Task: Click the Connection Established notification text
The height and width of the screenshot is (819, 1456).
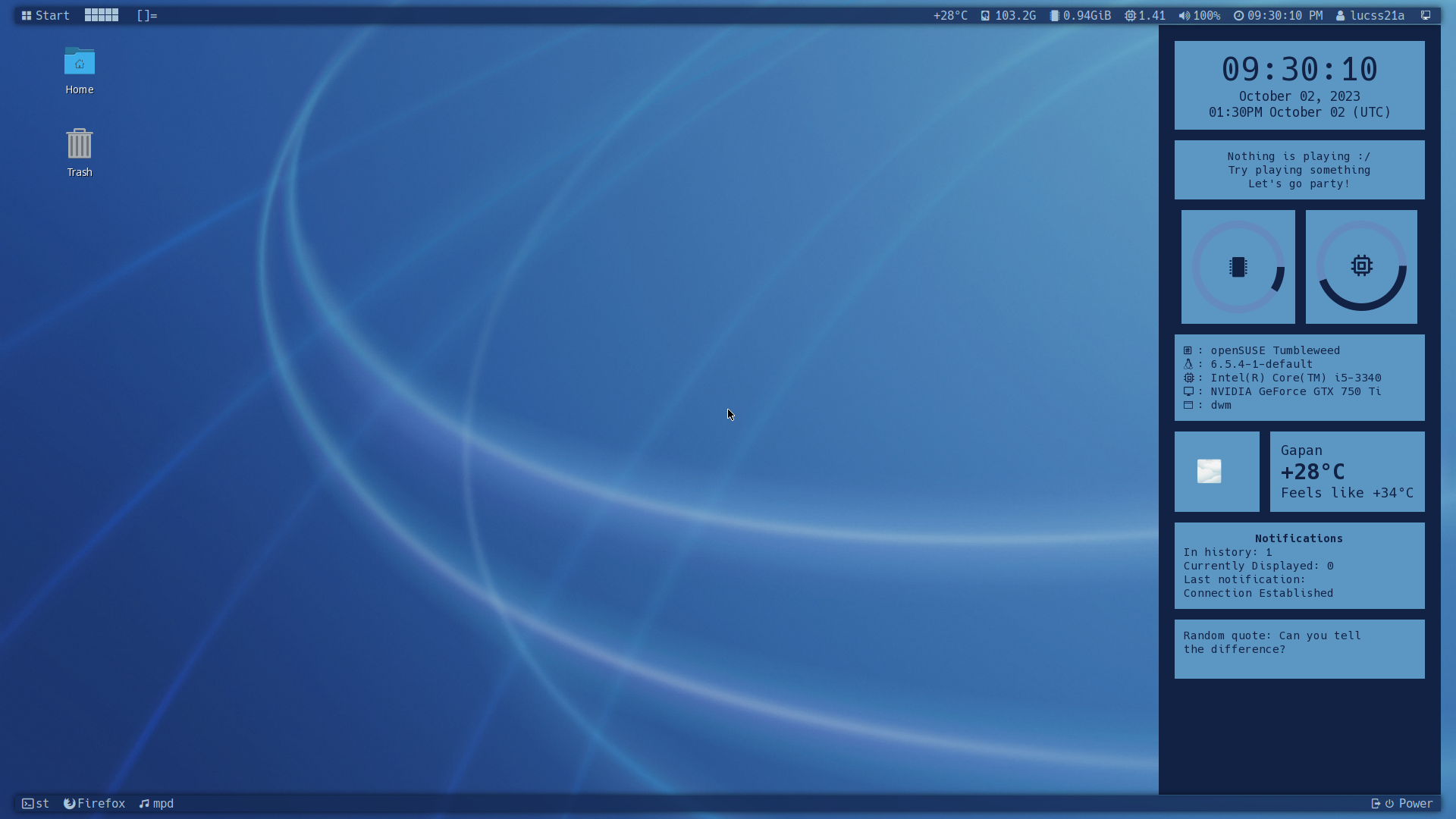Action: coord(1258,593)
